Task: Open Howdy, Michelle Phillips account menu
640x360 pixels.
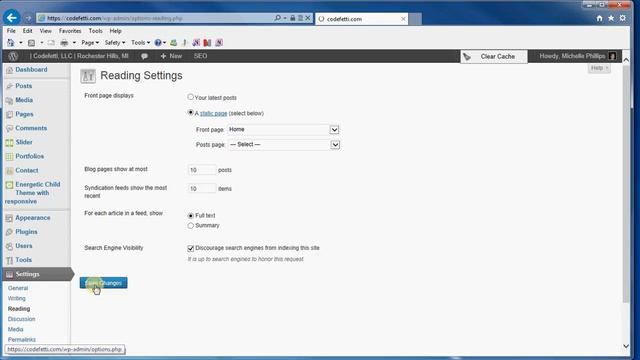Action: pos(578,56)
